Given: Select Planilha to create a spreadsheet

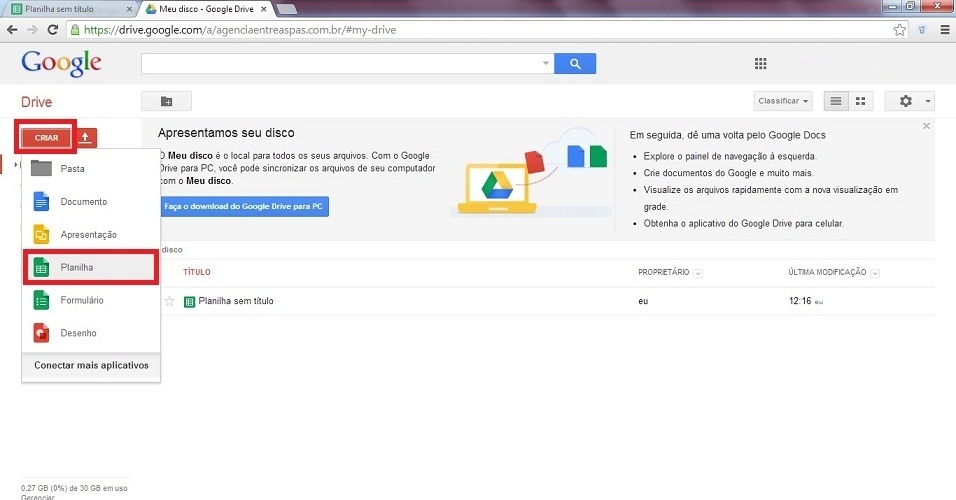Looking at the screenshot, I should pos(91,267).
